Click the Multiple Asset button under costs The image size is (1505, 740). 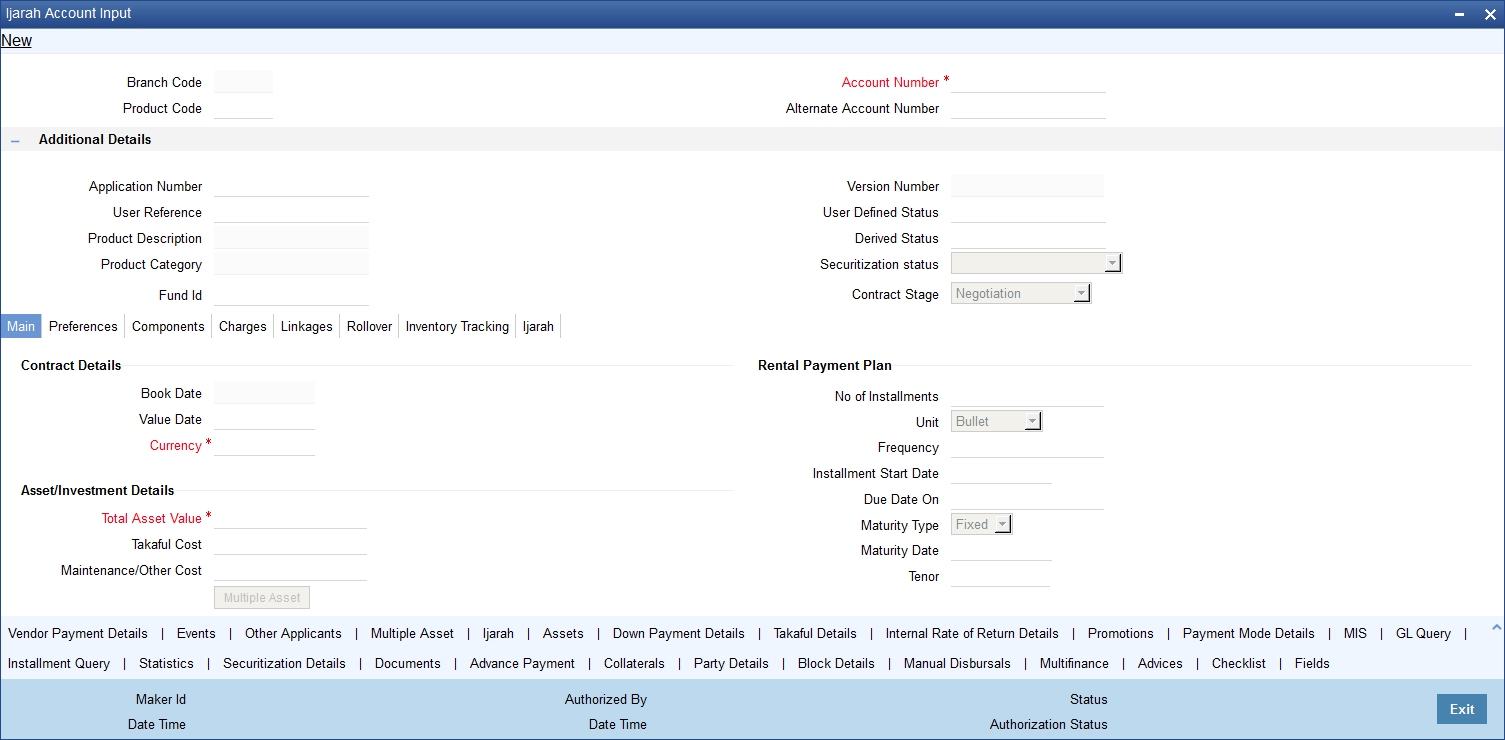point(262,598)
